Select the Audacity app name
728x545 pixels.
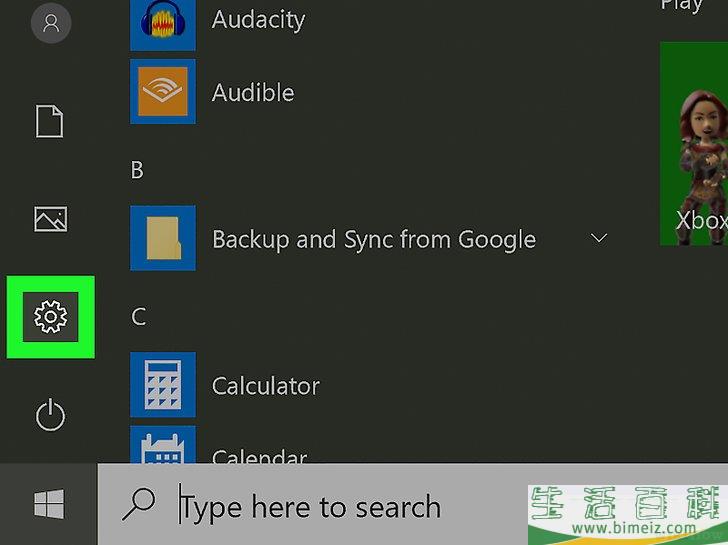(x=259, y=19)
